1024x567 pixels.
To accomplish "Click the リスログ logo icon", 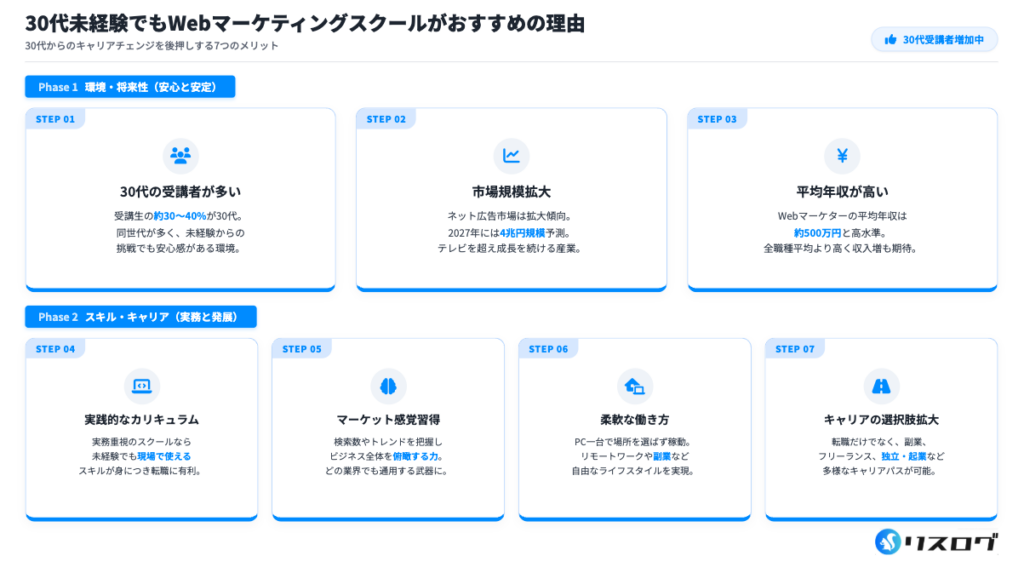I will pyautogui.click(x=889, y=541).
